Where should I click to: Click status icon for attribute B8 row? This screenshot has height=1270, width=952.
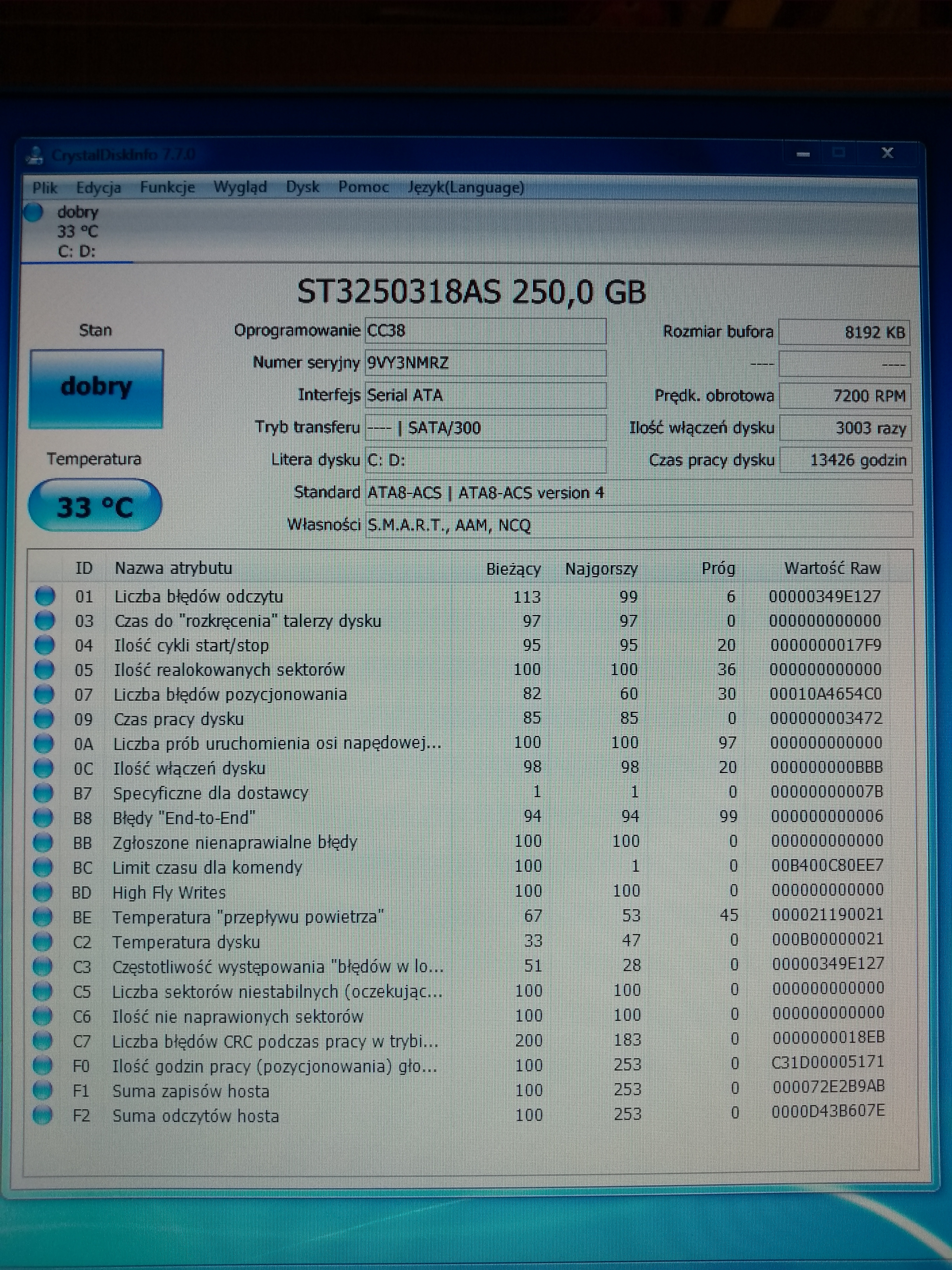pos(43,818)
